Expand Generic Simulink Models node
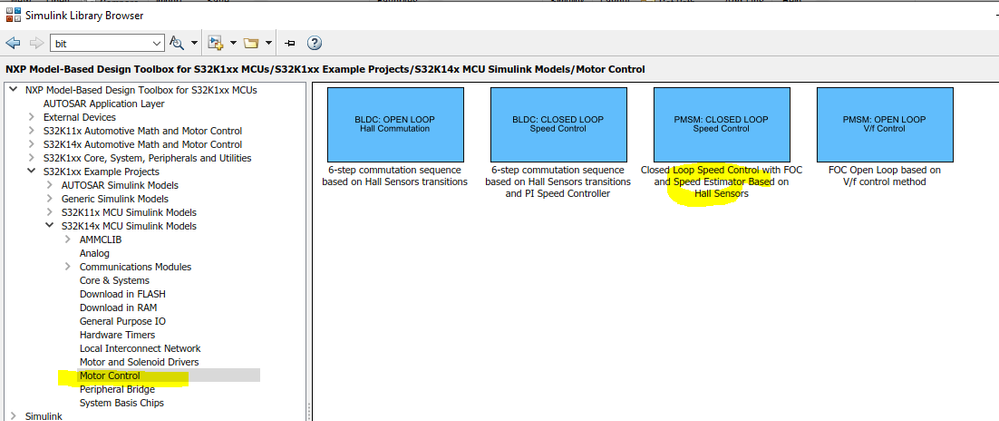 pos(49,199)
